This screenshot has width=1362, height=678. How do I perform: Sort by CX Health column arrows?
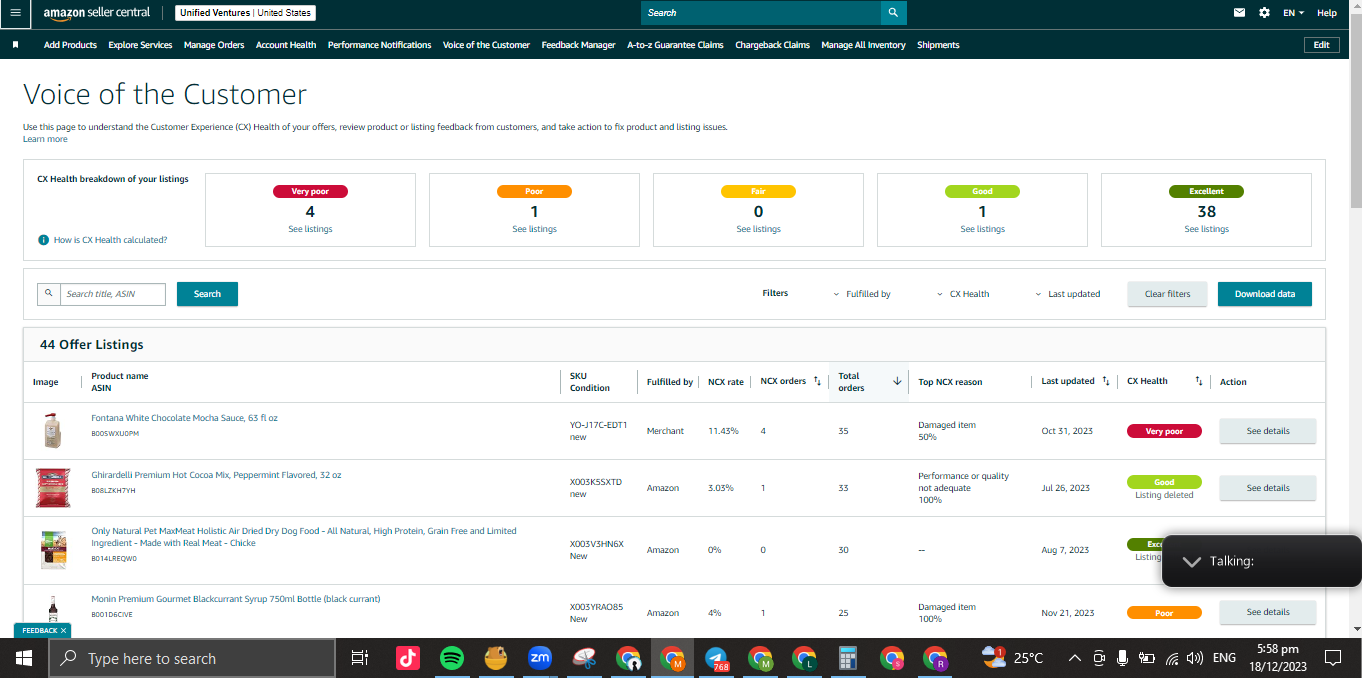tap(1197, 381)
